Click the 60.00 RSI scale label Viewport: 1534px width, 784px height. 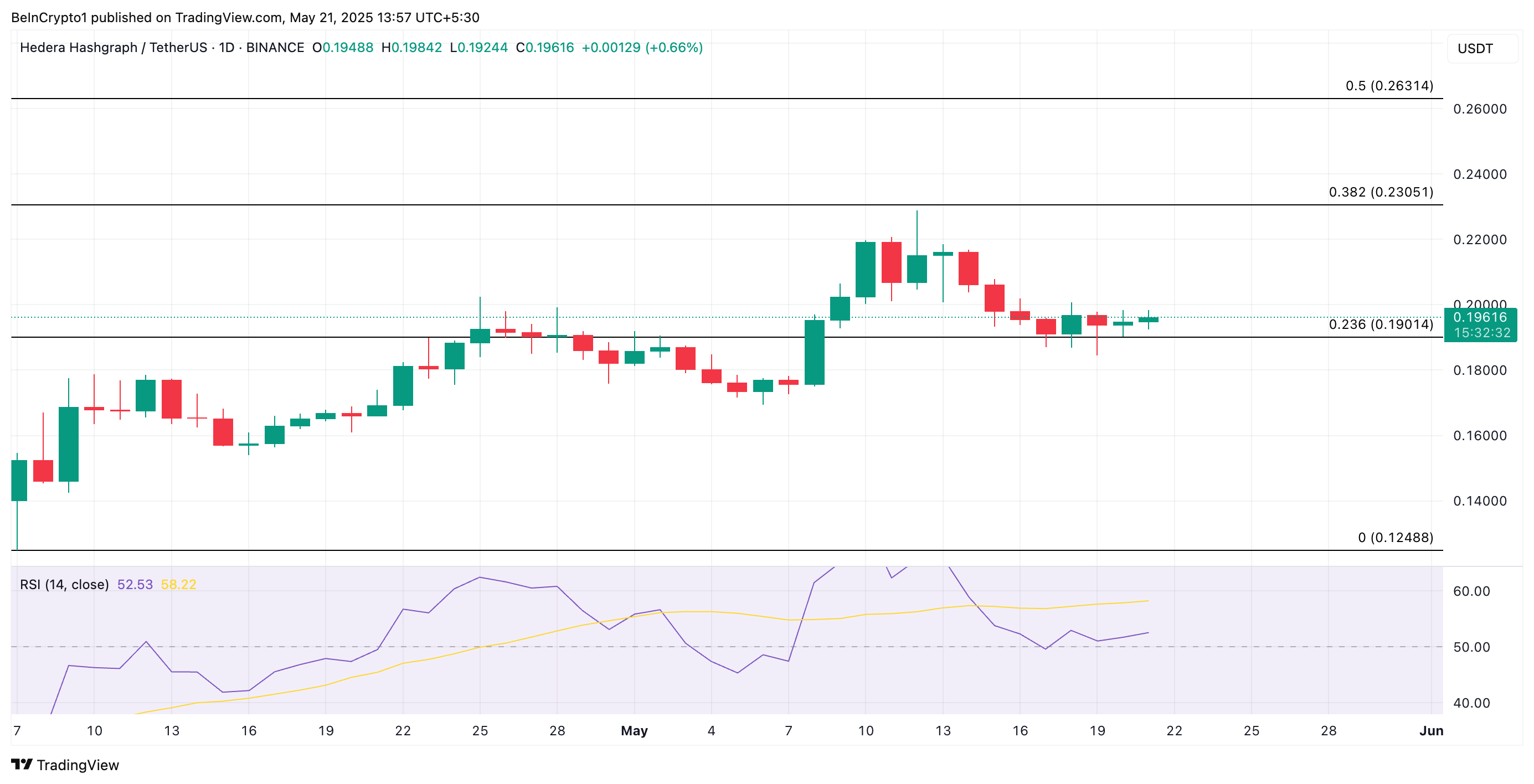pos(1471,591)
